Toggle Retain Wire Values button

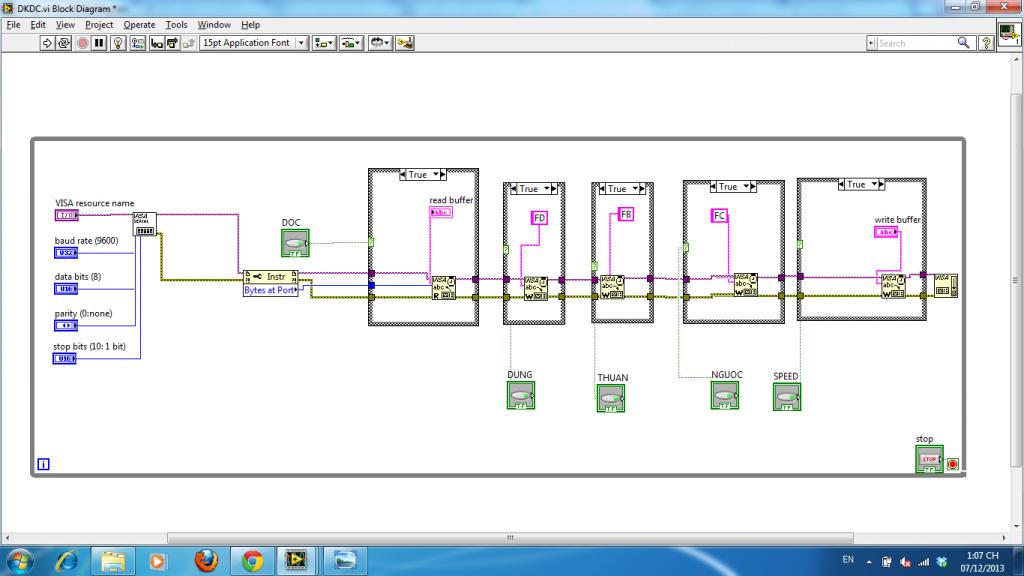coord(138,43)
